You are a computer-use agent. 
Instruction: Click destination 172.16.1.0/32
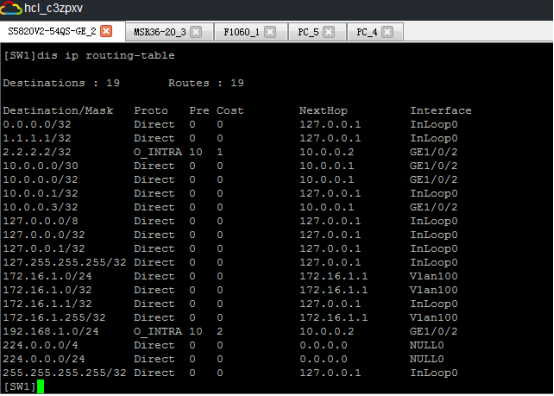coord(47,290)
